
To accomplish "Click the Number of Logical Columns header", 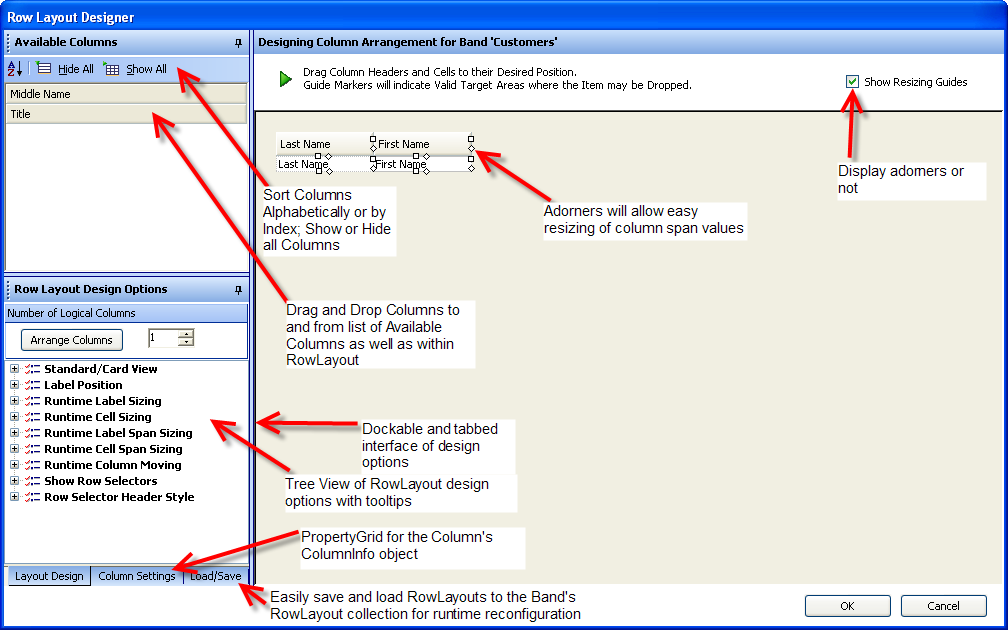I will click(126, 313).
